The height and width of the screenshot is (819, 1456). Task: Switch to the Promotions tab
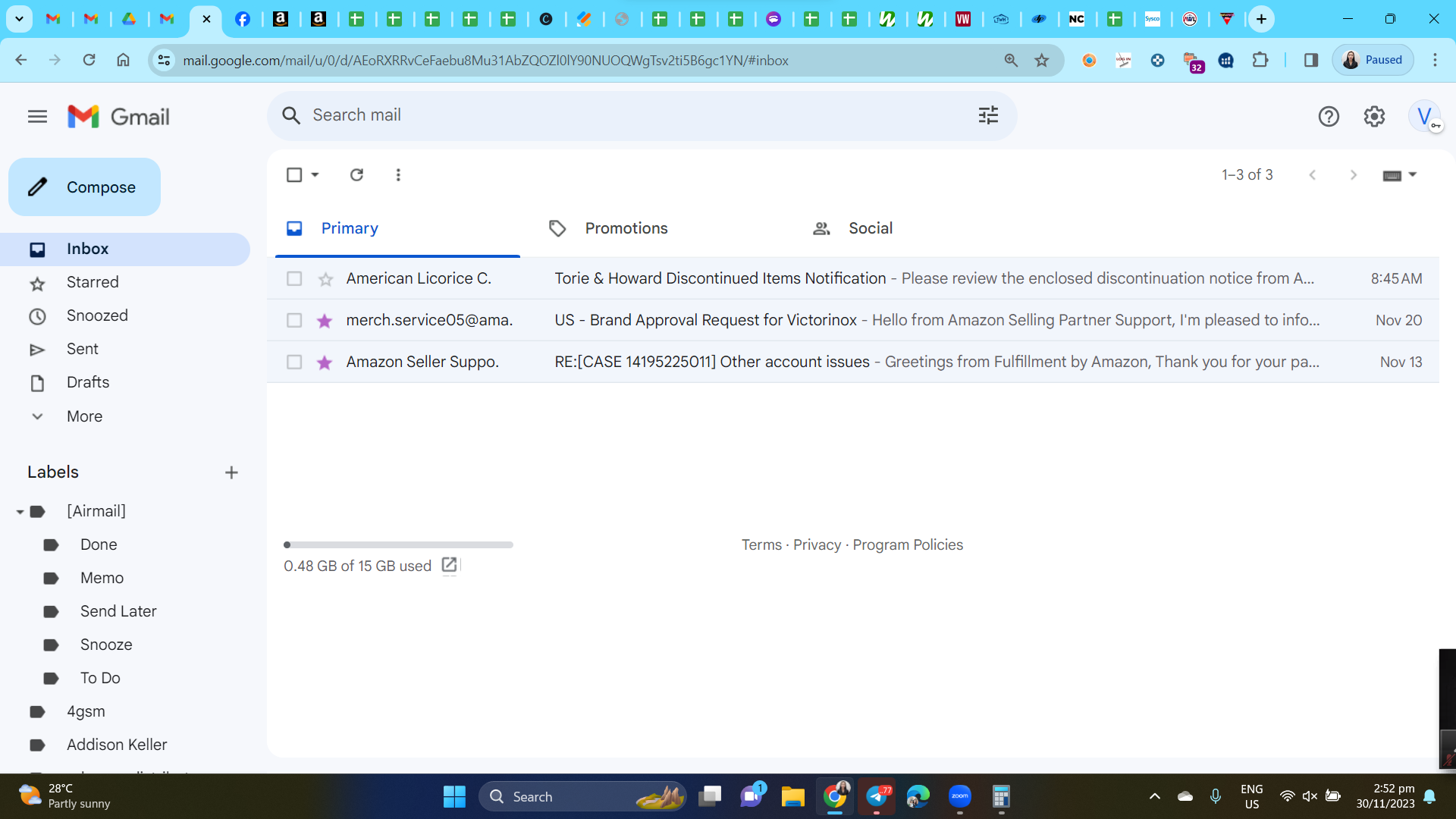(661, 229)
